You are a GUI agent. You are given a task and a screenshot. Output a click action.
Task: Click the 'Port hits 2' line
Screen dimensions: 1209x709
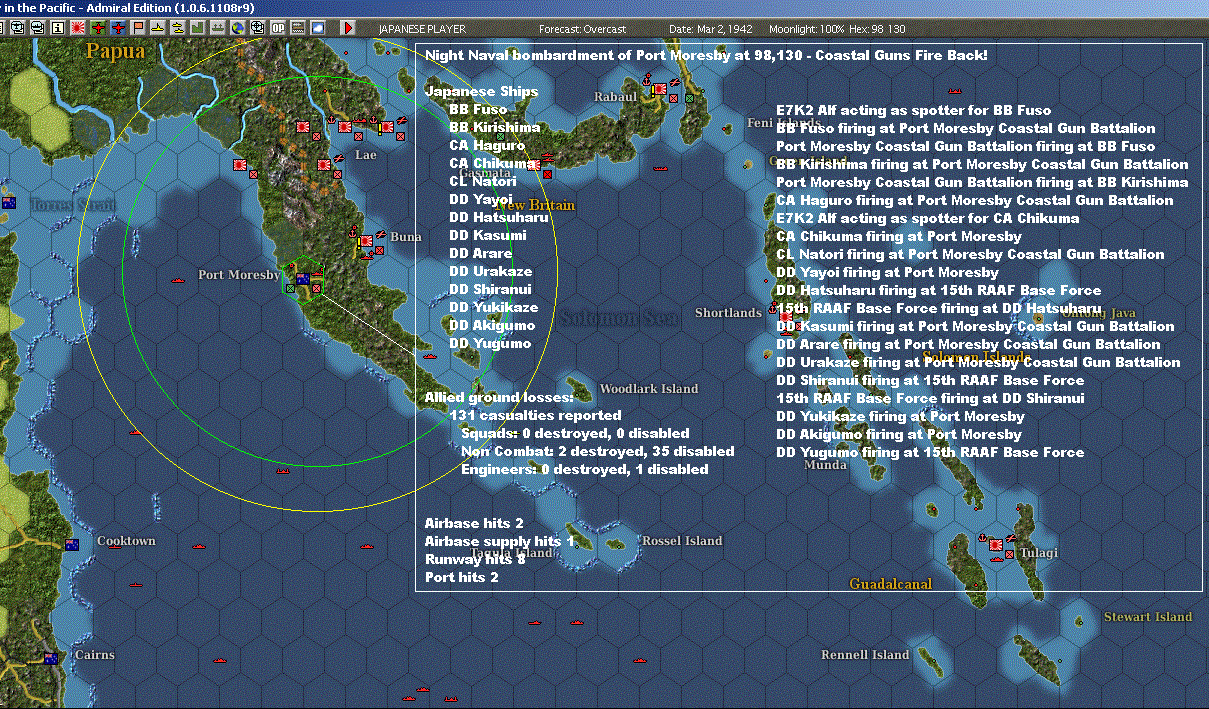pos(461,578)
